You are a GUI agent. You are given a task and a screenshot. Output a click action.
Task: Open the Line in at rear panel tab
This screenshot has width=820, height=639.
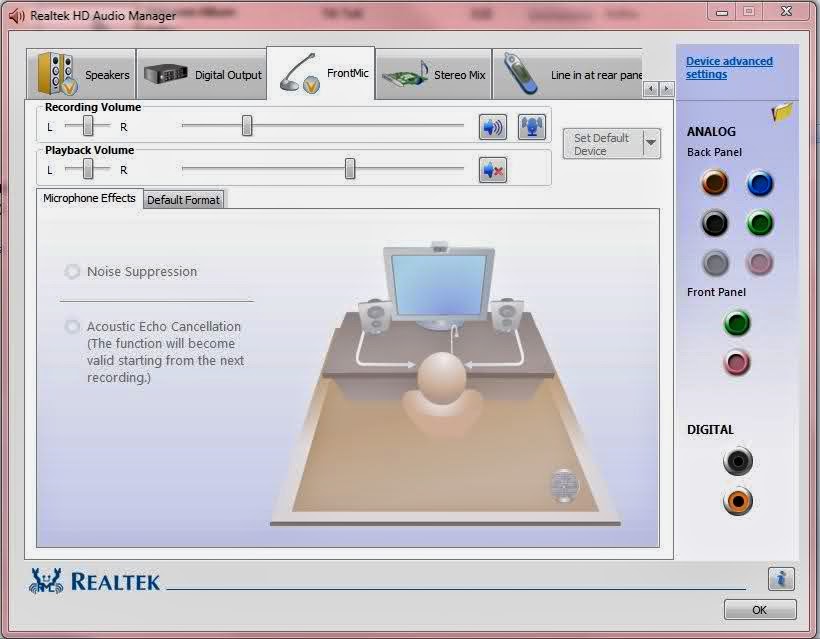[x=567, y=74]
